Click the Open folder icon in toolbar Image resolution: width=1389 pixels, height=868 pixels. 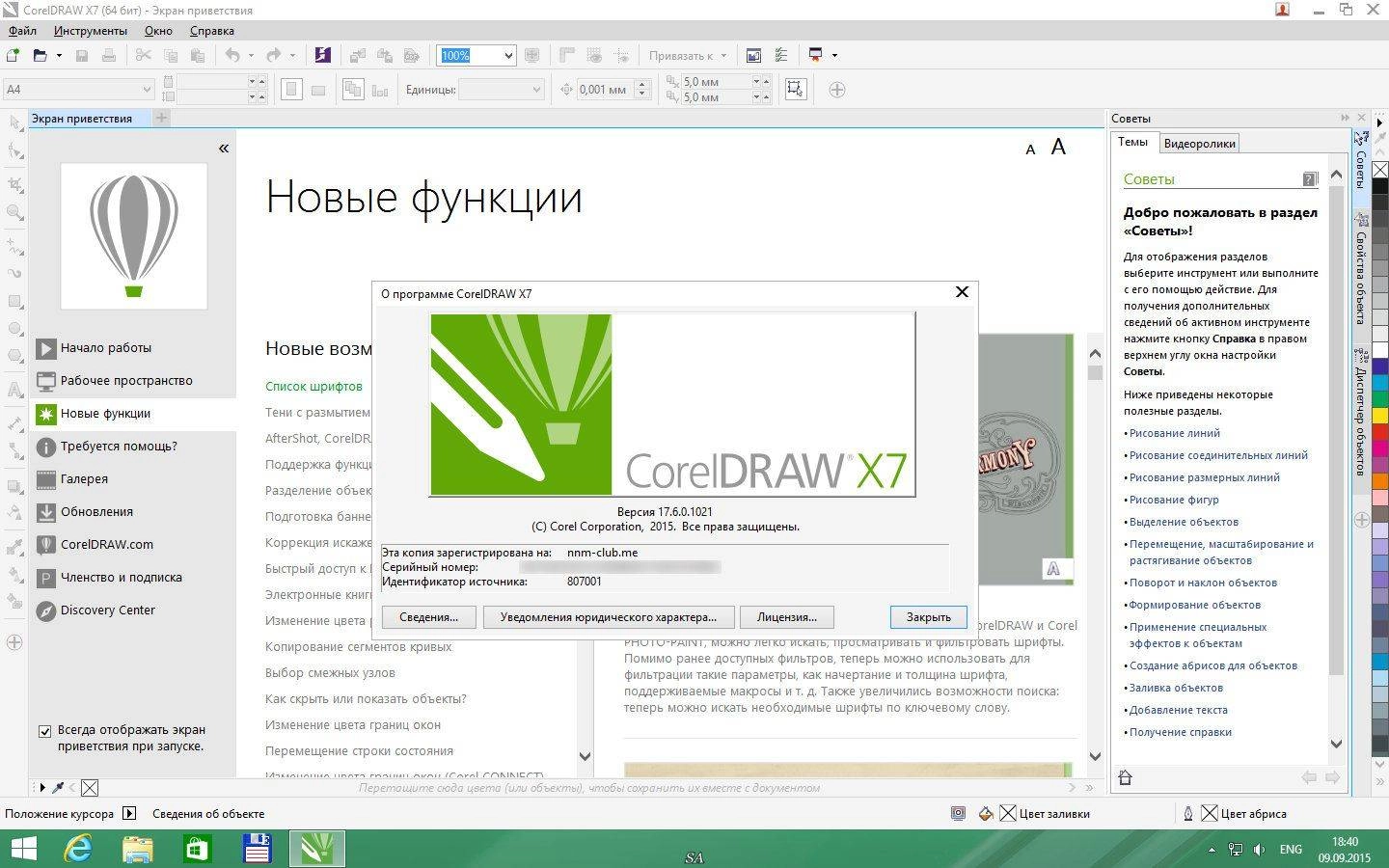point(40,55)
